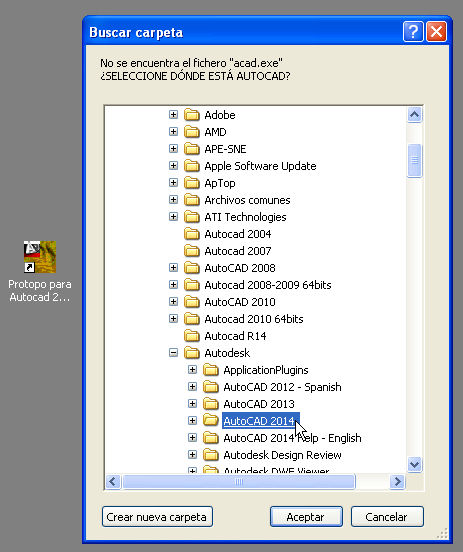Click the Autodesk folder icon
Image resolution: width=463 pixels, height=552 pixels.
[192, 352]
